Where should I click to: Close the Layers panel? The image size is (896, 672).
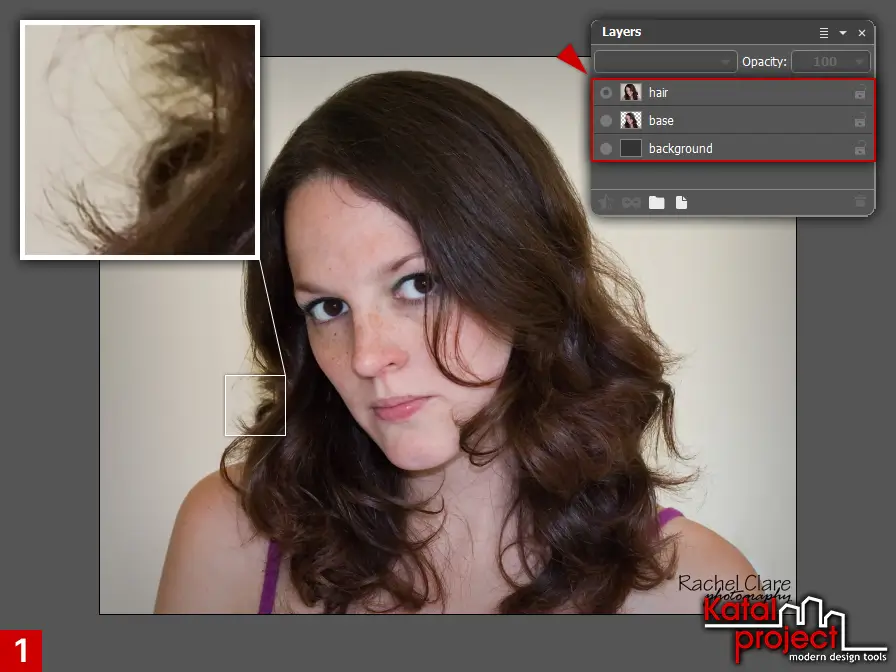point(862,32)
